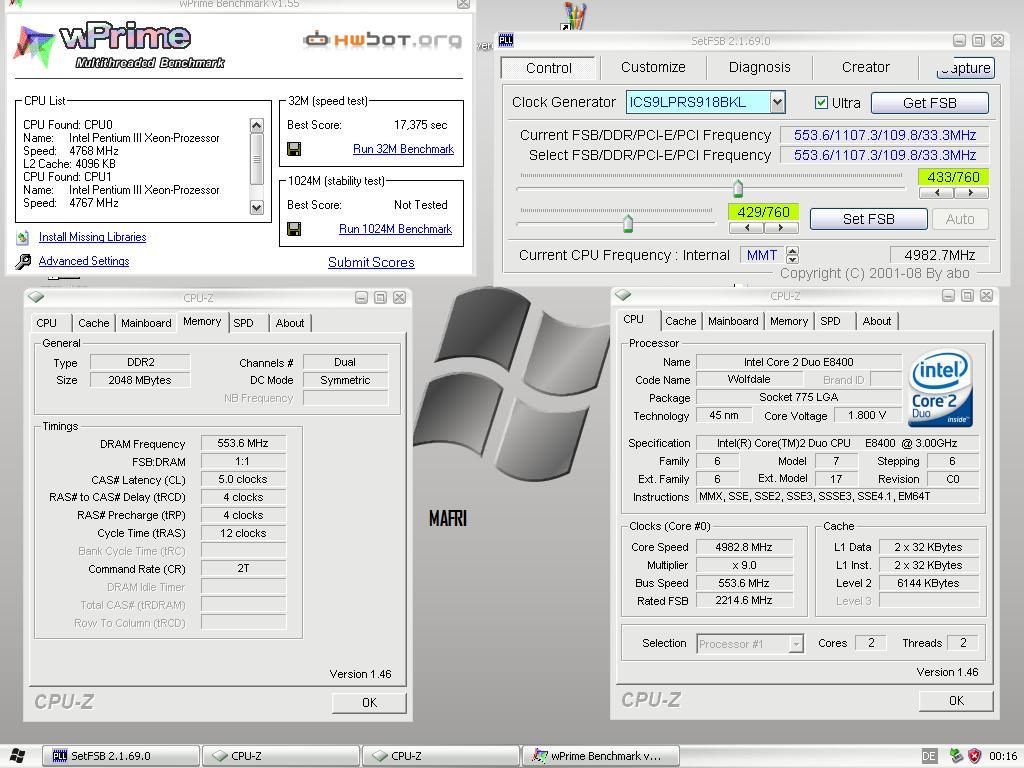Viewport: 1024px width, 768px height.
Task: Click the SetFSB PLL title bar icon
Action: [505, 40]
